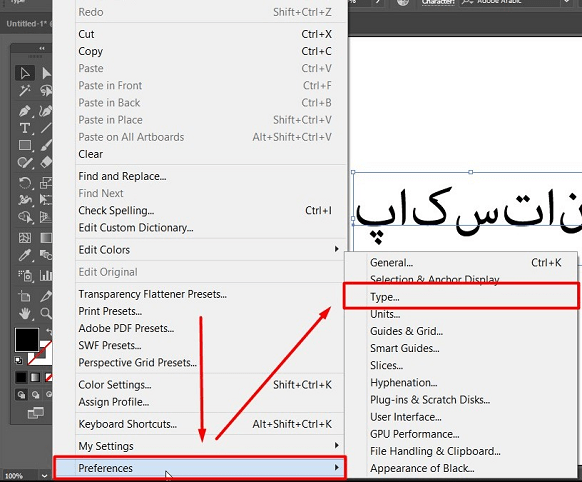The image size is (582, 482).
Task: Click the black Fill color swatch
Action: pos(26,340)
